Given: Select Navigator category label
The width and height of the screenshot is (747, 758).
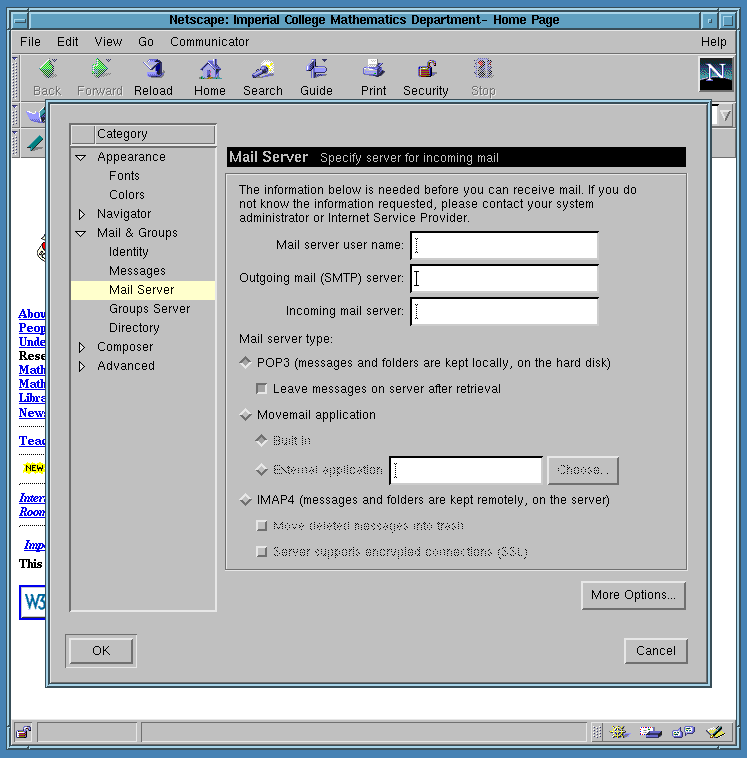Looking at the screenshot, I should (124, 213).
